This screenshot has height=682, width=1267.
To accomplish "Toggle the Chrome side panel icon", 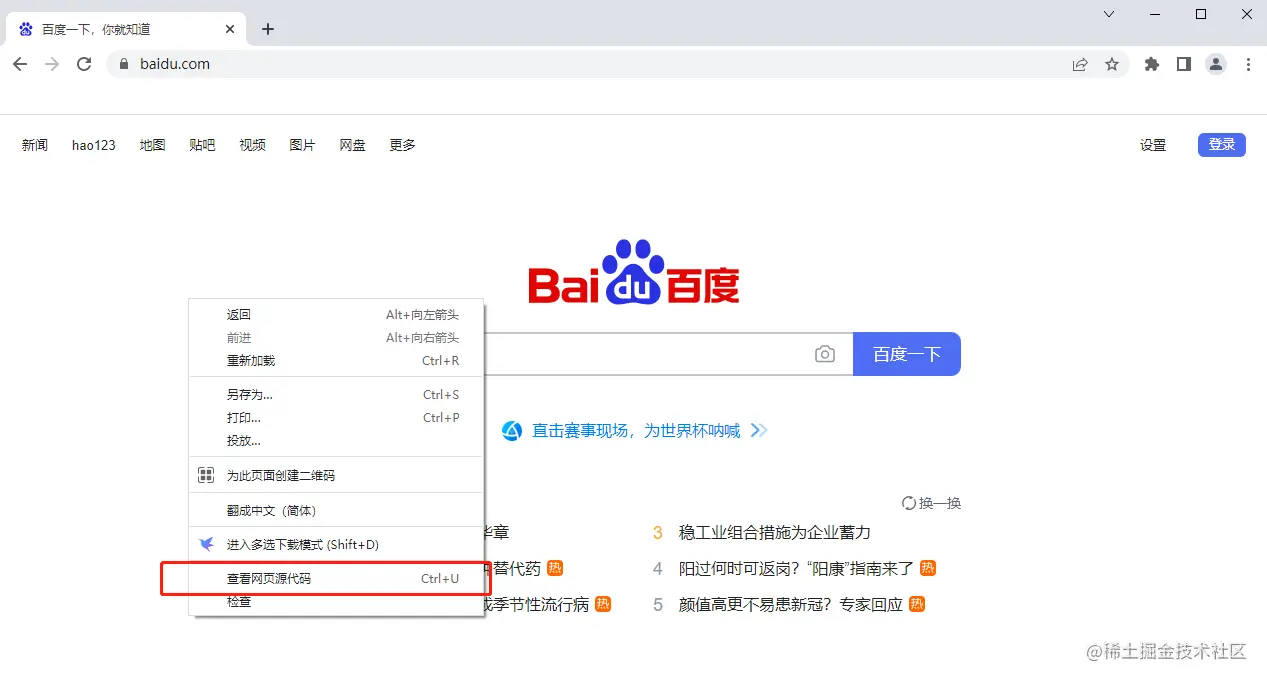I will [x=1184, y=64].
